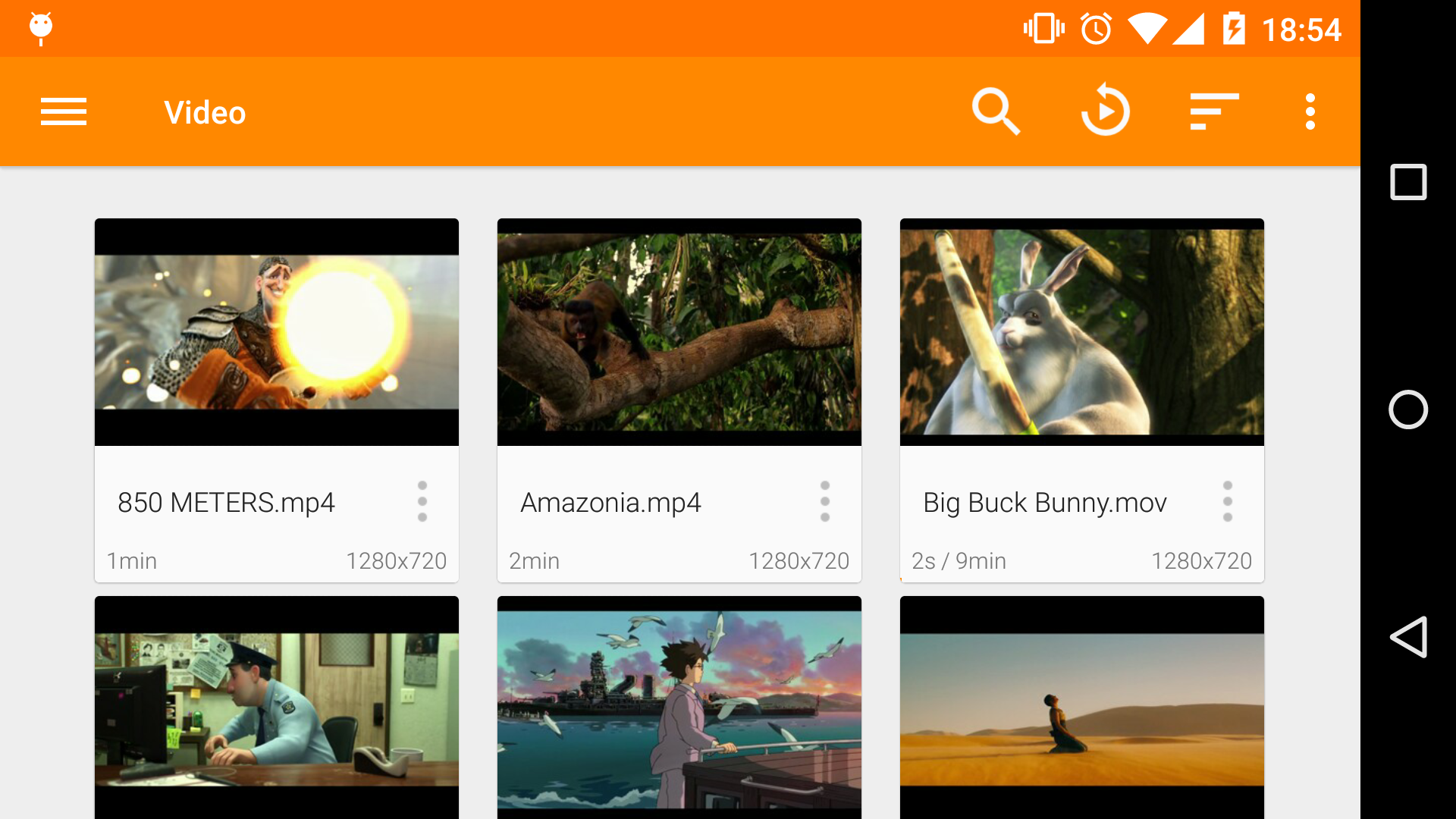The height and width of the screenshot is (819, 1456).
Task: Open the overflow menu in the toolbar
Action: click(x=1310, y=111)
